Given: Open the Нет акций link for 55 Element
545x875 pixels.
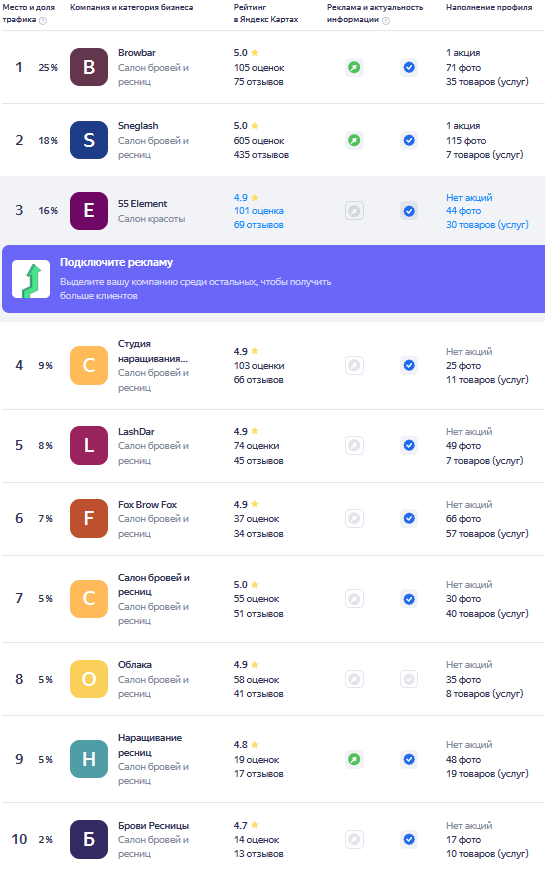Looking at the screenshot, I should [x=469, y=198].
